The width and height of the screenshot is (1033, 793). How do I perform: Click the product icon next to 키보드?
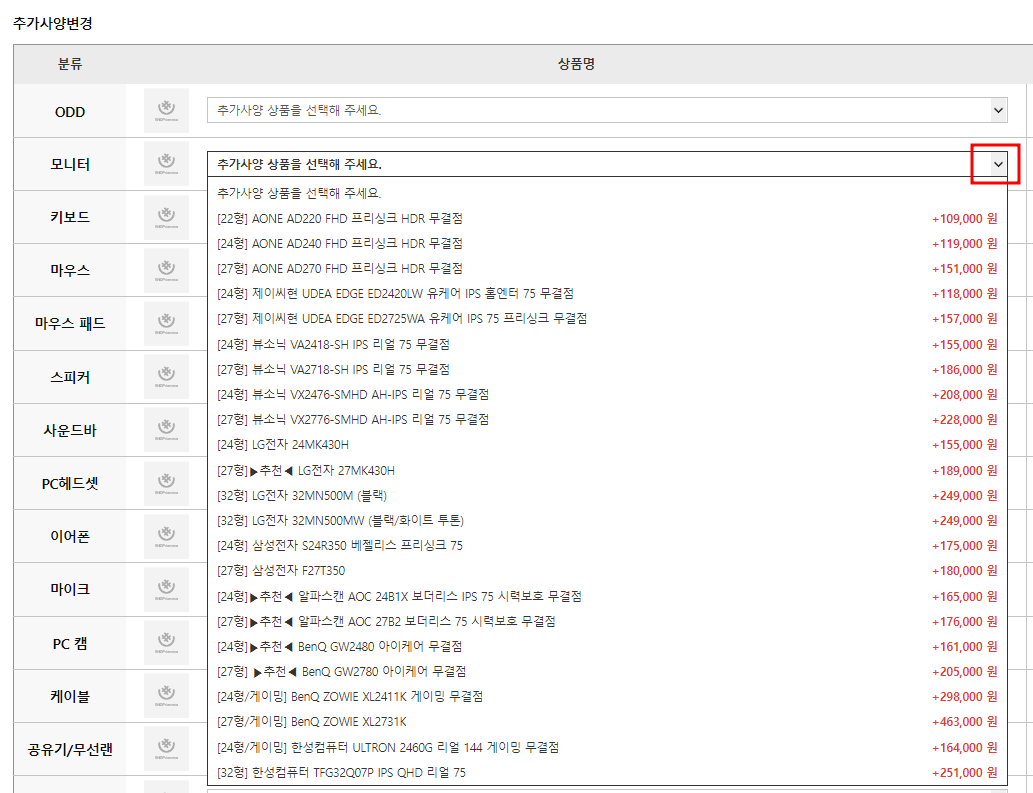[x=166, y=217]
